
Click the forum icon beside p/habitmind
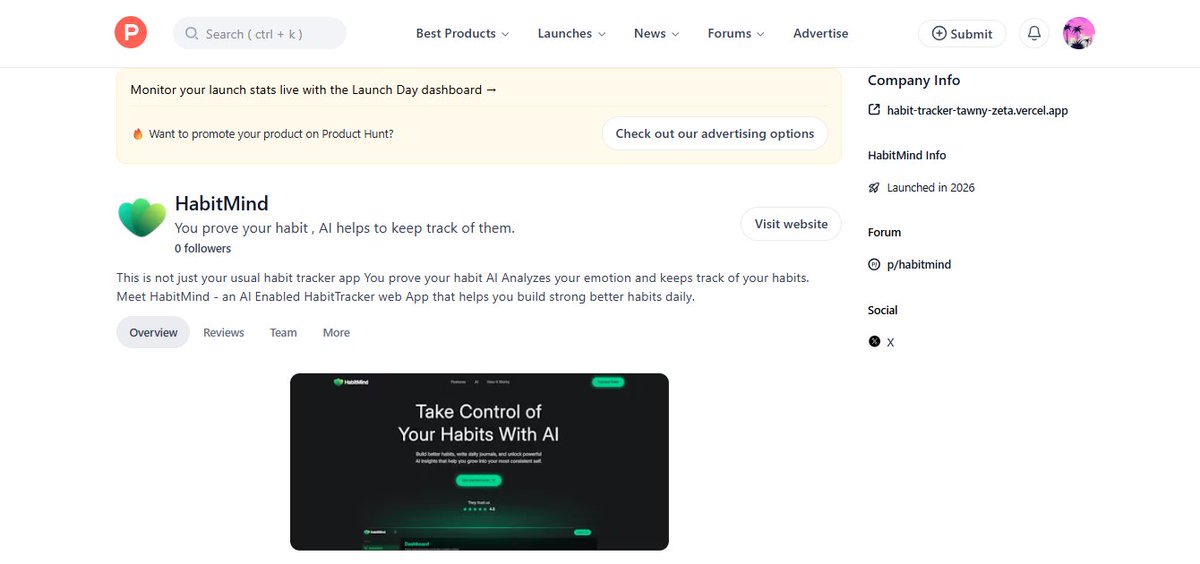click(874, 265)
